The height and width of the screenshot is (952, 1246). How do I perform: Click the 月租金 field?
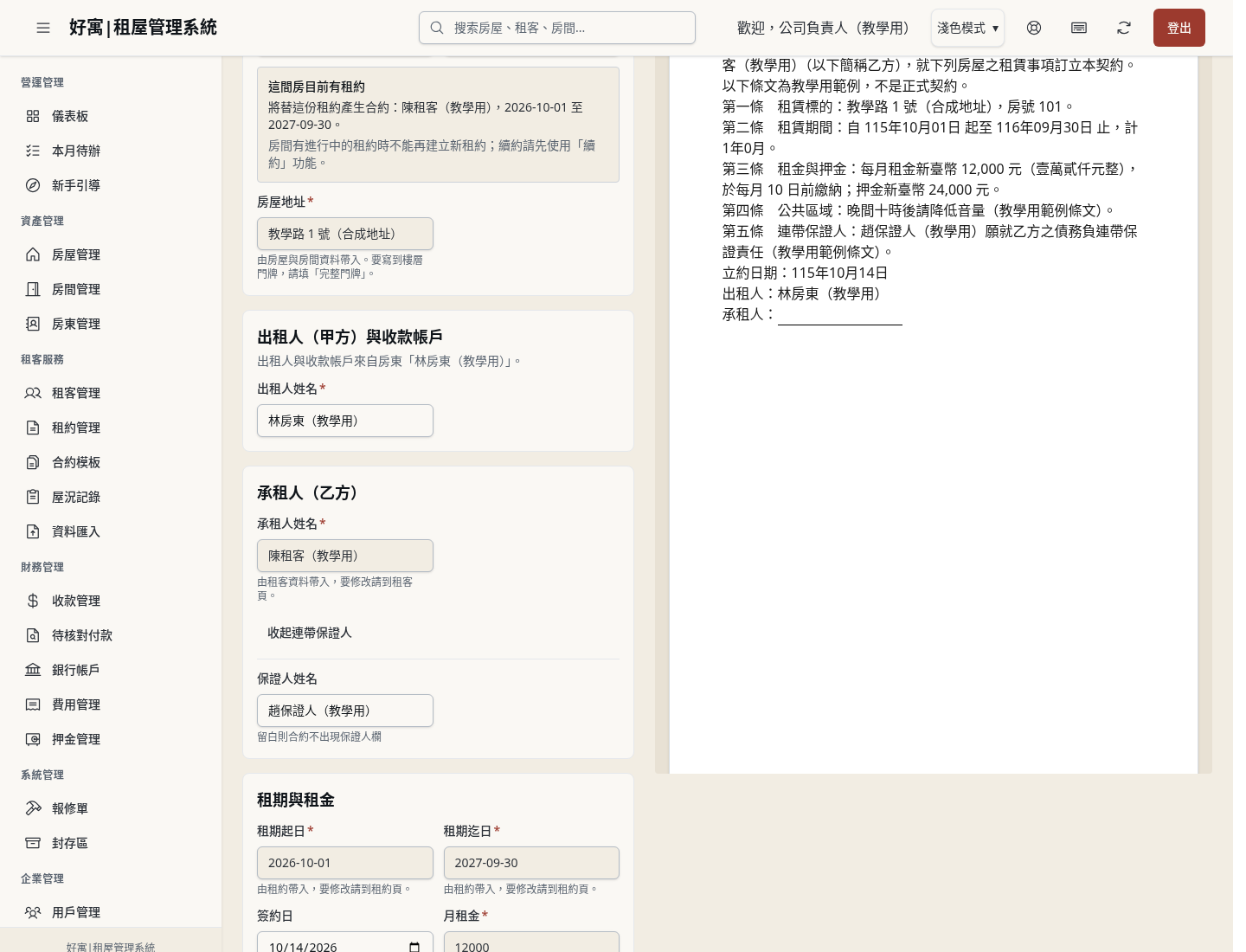(531, 942)
